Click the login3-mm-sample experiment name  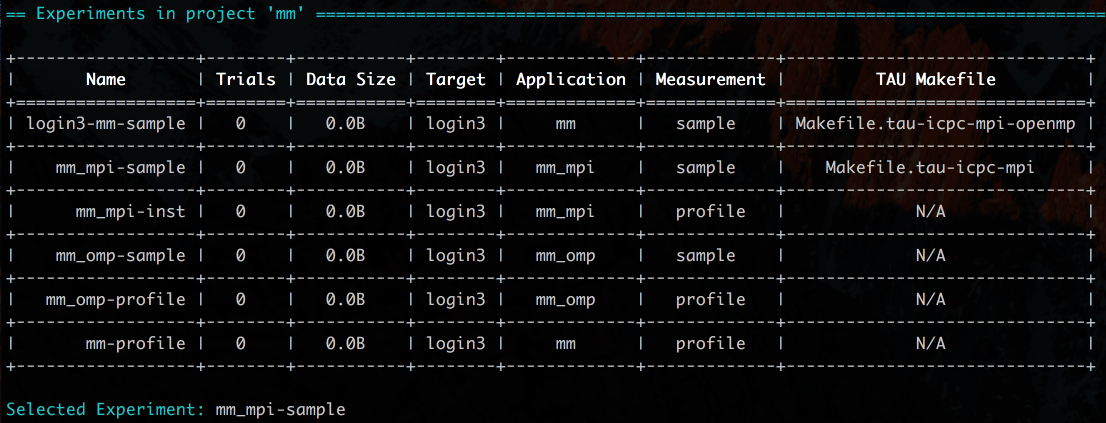(106, 123)
